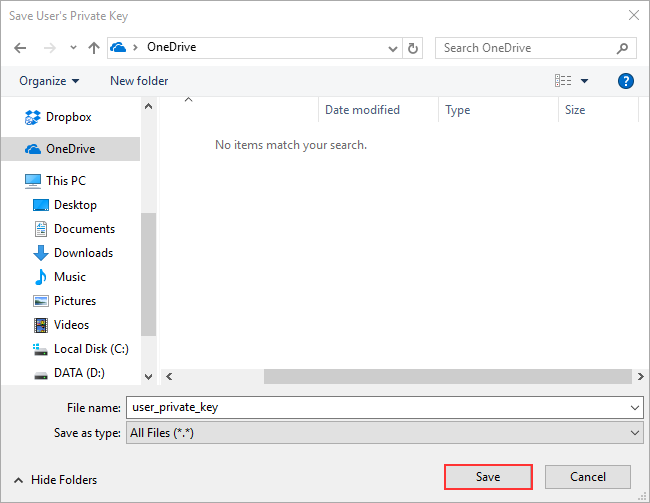Open Local Disk (C:) in sidebar
Viewport: 650px width, 503px height.
91,349
